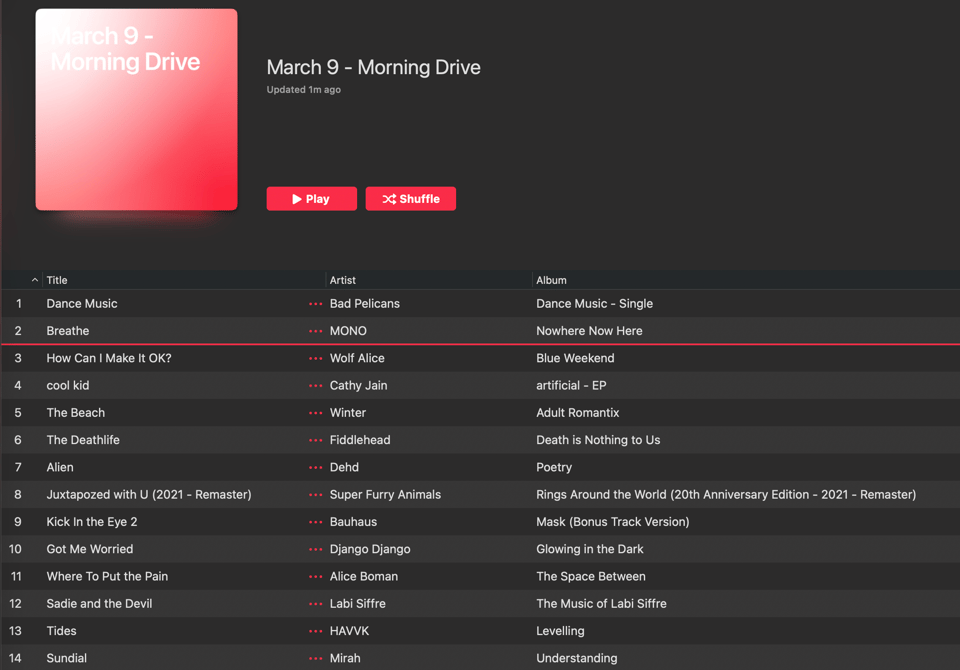This screenshot has width=960, height=670.
Task: Open more options for Dance Music track
Action: point(316,304)
